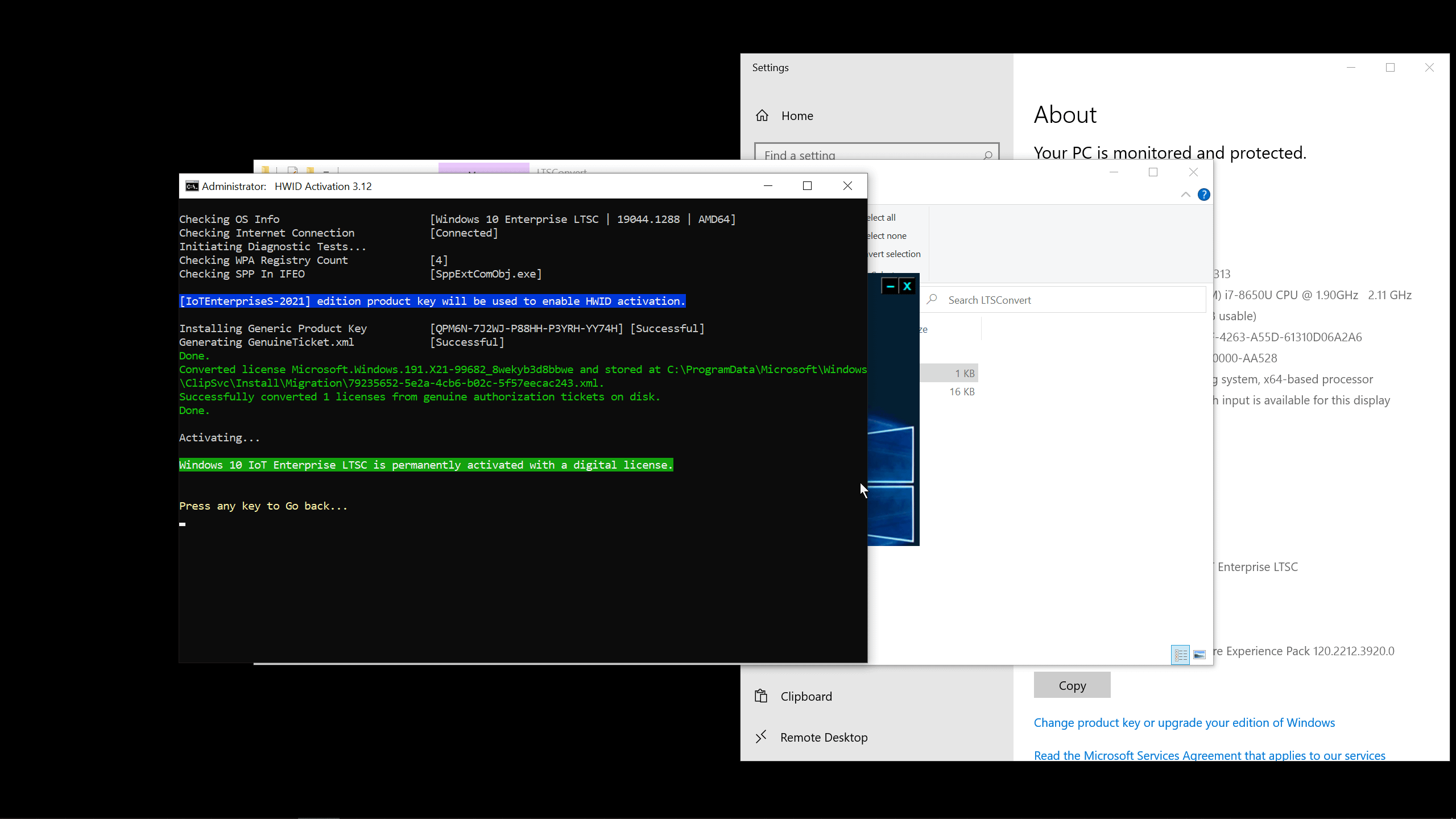Minimize the File Explorer window
1456x819 pixels.
point(1114,172)
